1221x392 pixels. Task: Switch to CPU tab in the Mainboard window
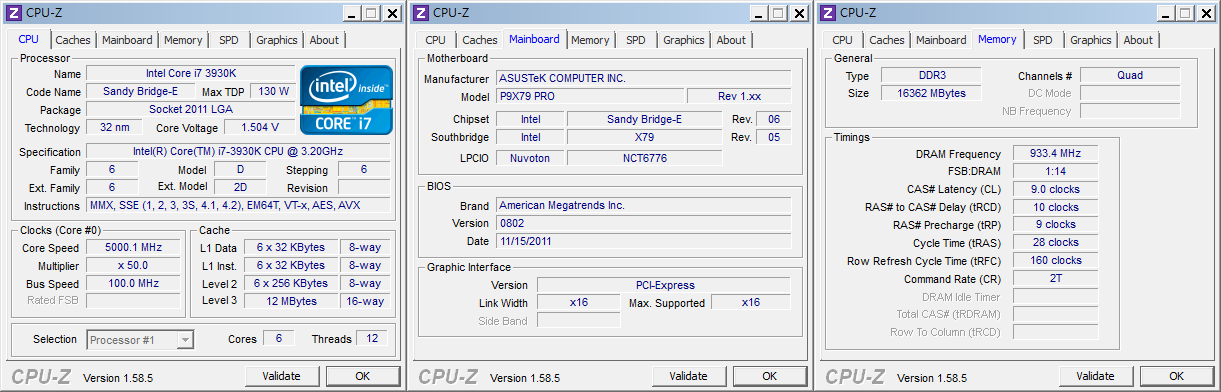(436, 40)
